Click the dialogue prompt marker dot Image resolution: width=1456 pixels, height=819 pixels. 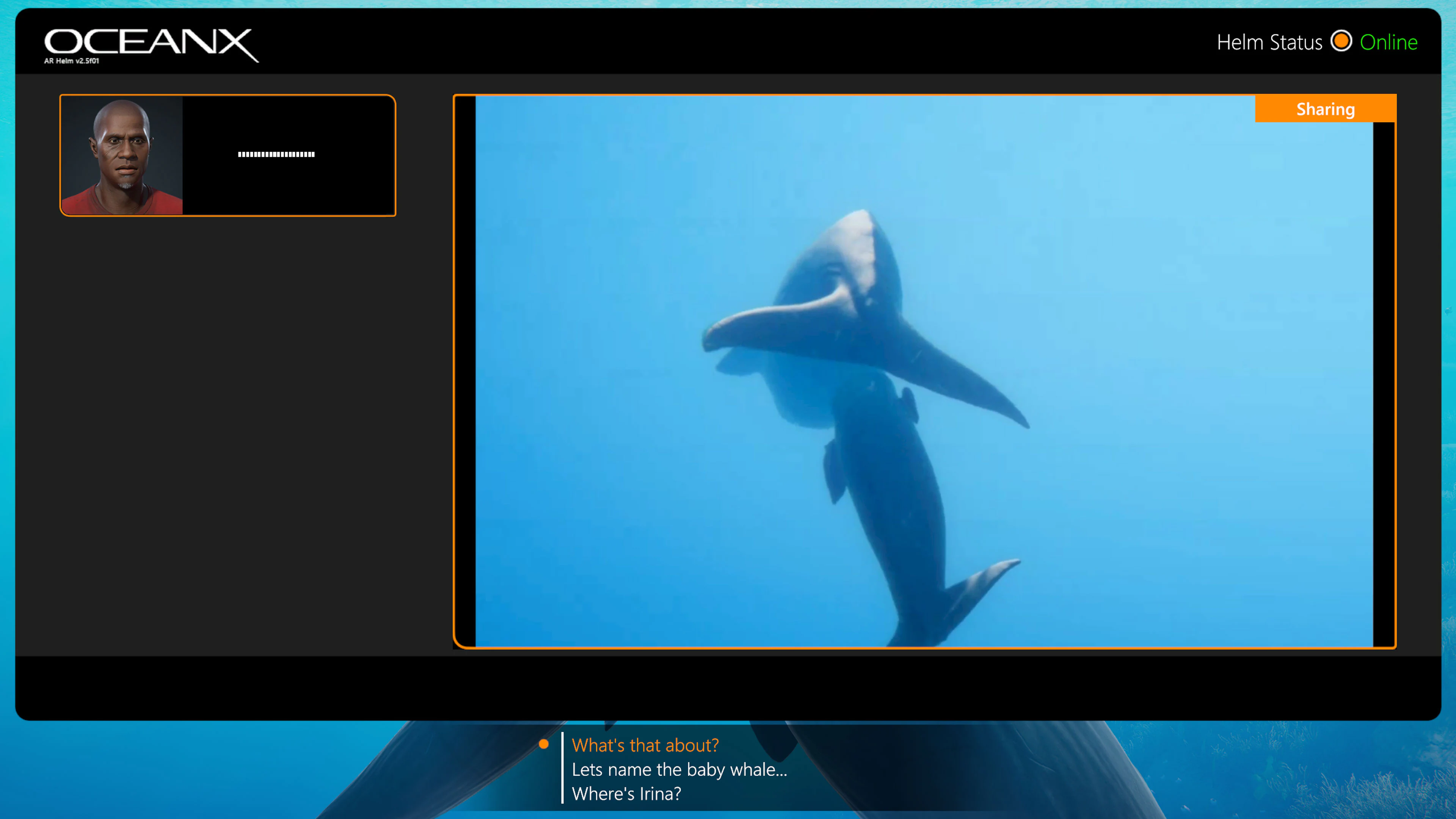544,744
